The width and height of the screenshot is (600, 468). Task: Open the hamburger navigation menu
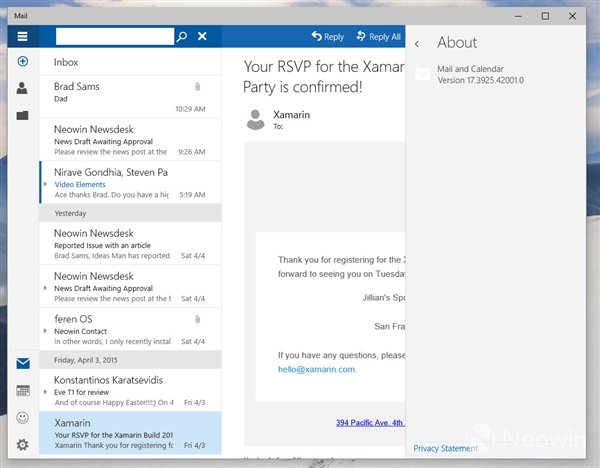click(22, 37)
